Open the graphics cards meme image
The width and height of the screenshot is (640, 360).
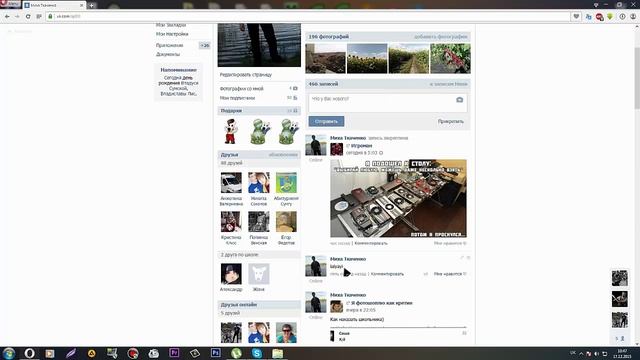(x=398, y=198)
